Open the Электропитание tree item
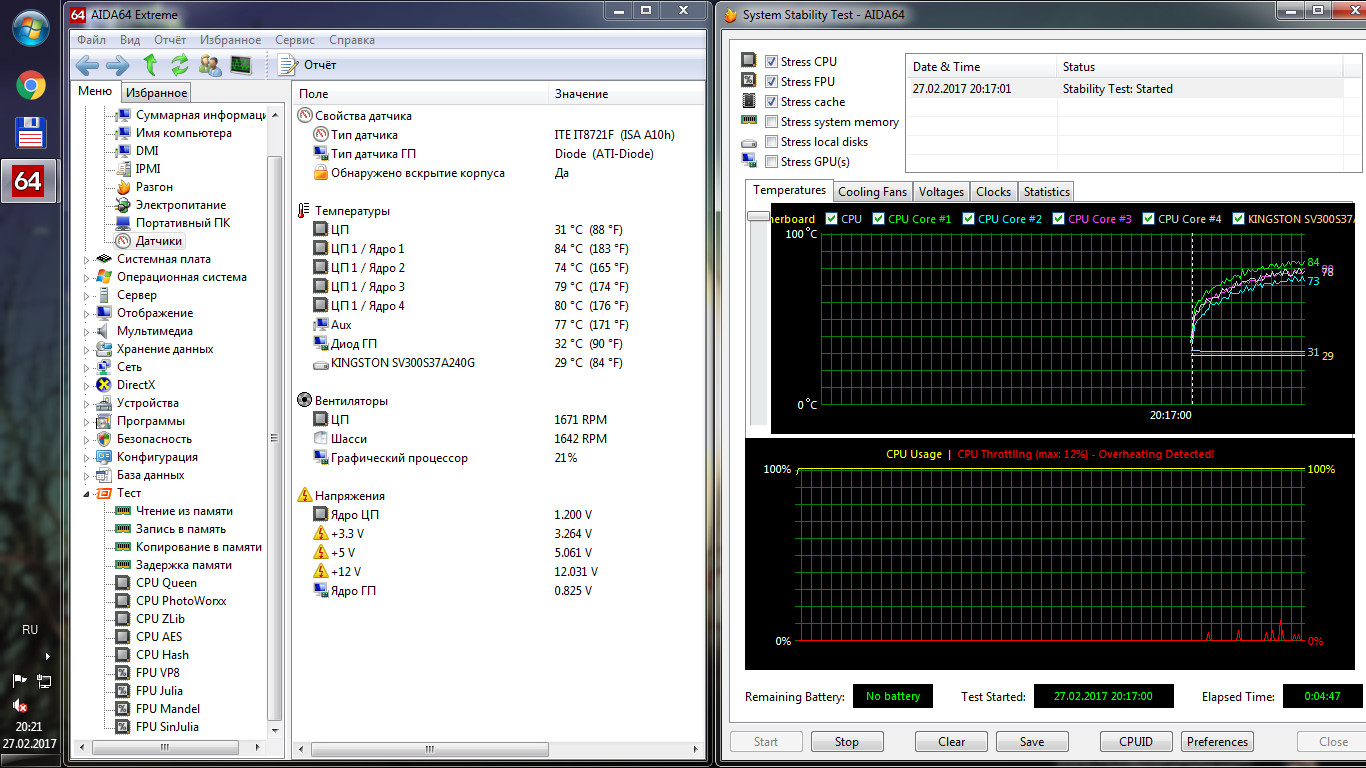 pyautogui.click(x=181, y=205)
